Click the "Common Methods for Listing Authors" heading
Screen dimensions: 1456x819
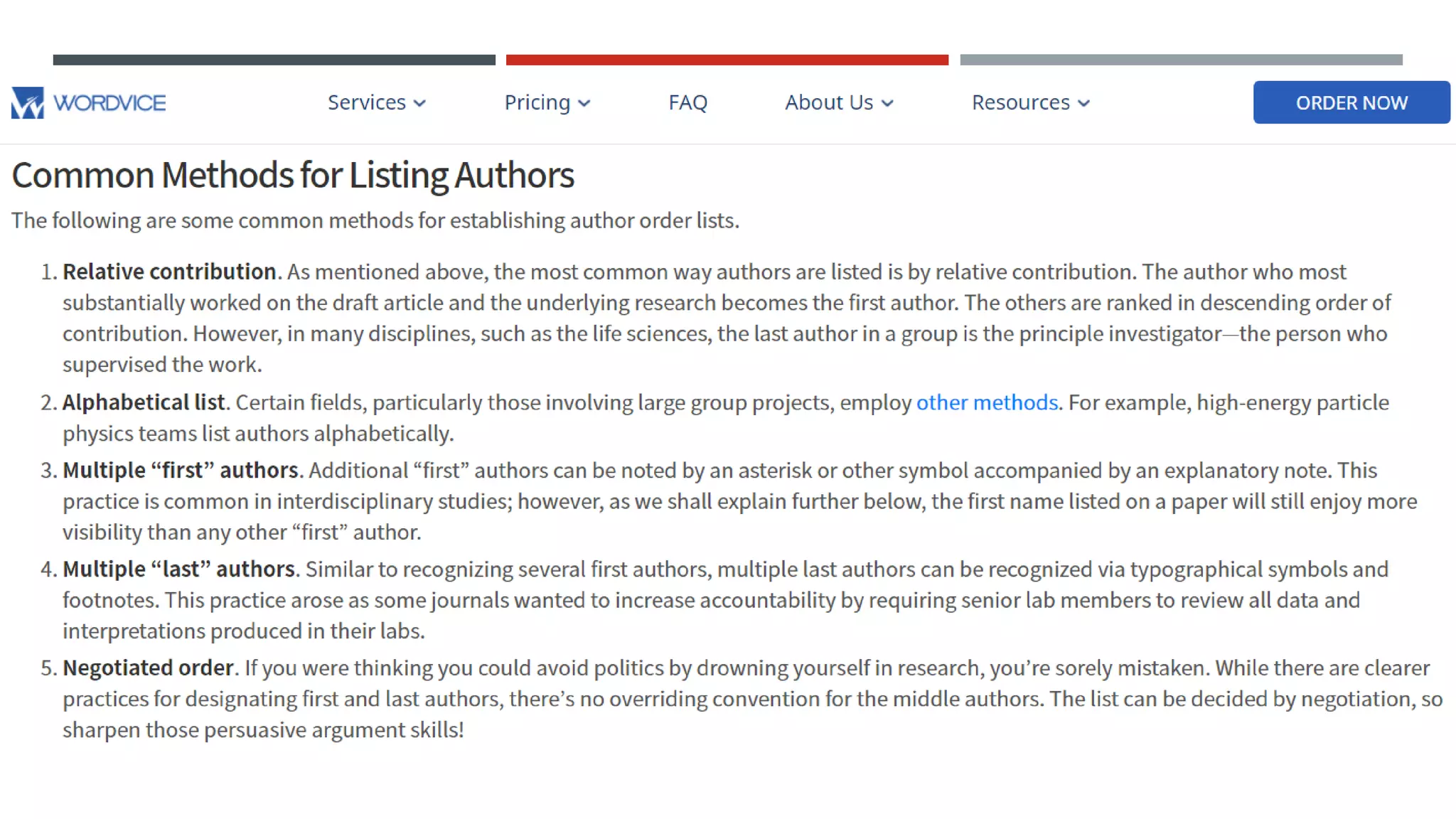[292, 175]
